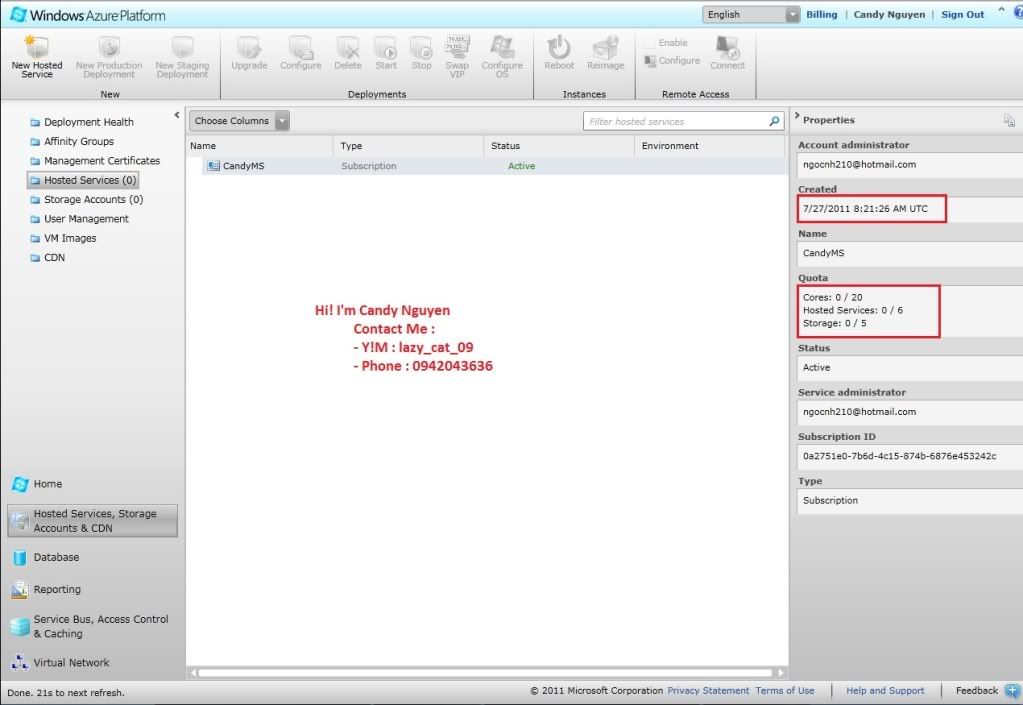Screen dimensions: 1023x705
Task: Click the search magnifier in filter box
Action: pyautogui.click(x=774, y=121)
